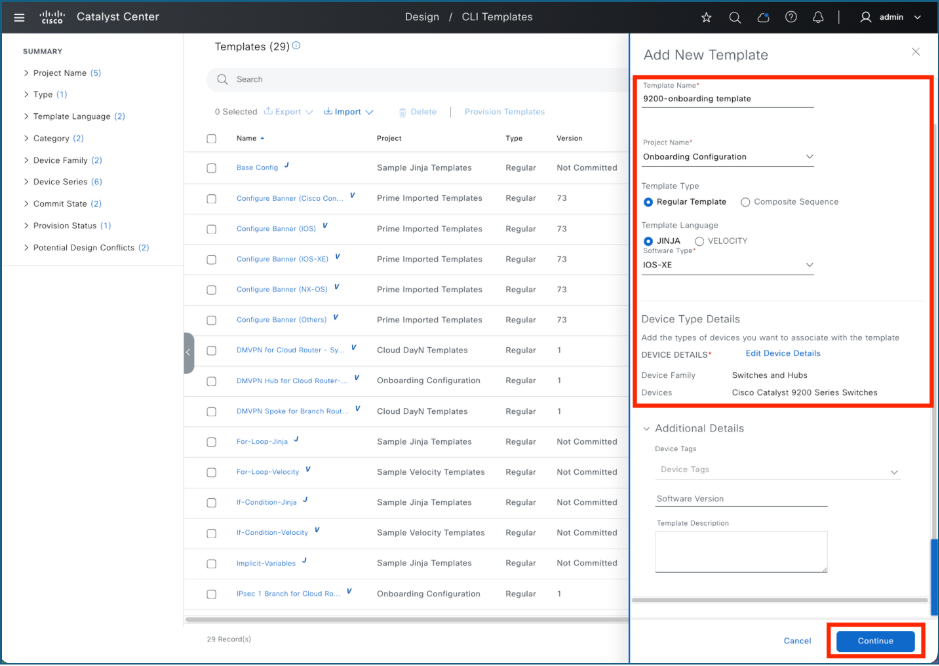Click the Template Description text area
939x666 pixels.
click(741, 552)
